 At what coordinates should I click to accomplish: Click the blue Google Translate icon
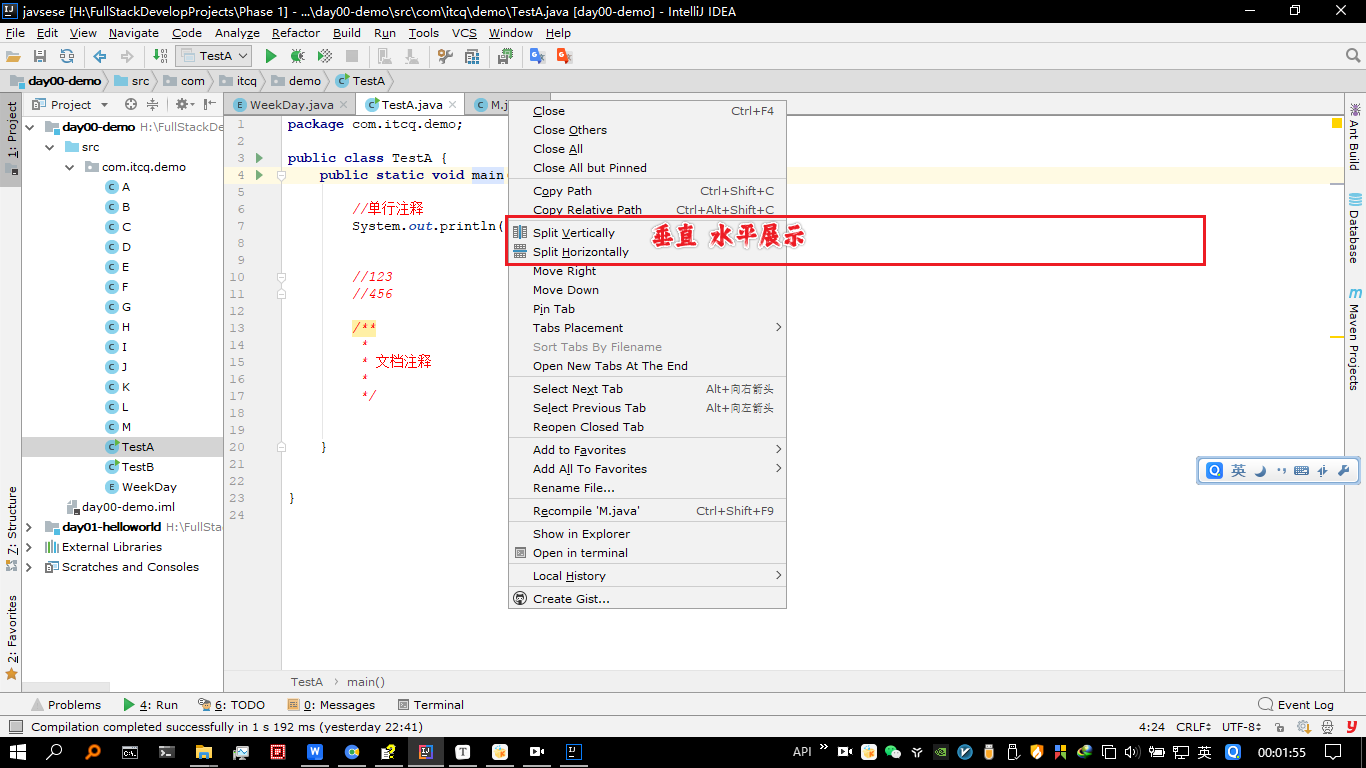[537, 56]
